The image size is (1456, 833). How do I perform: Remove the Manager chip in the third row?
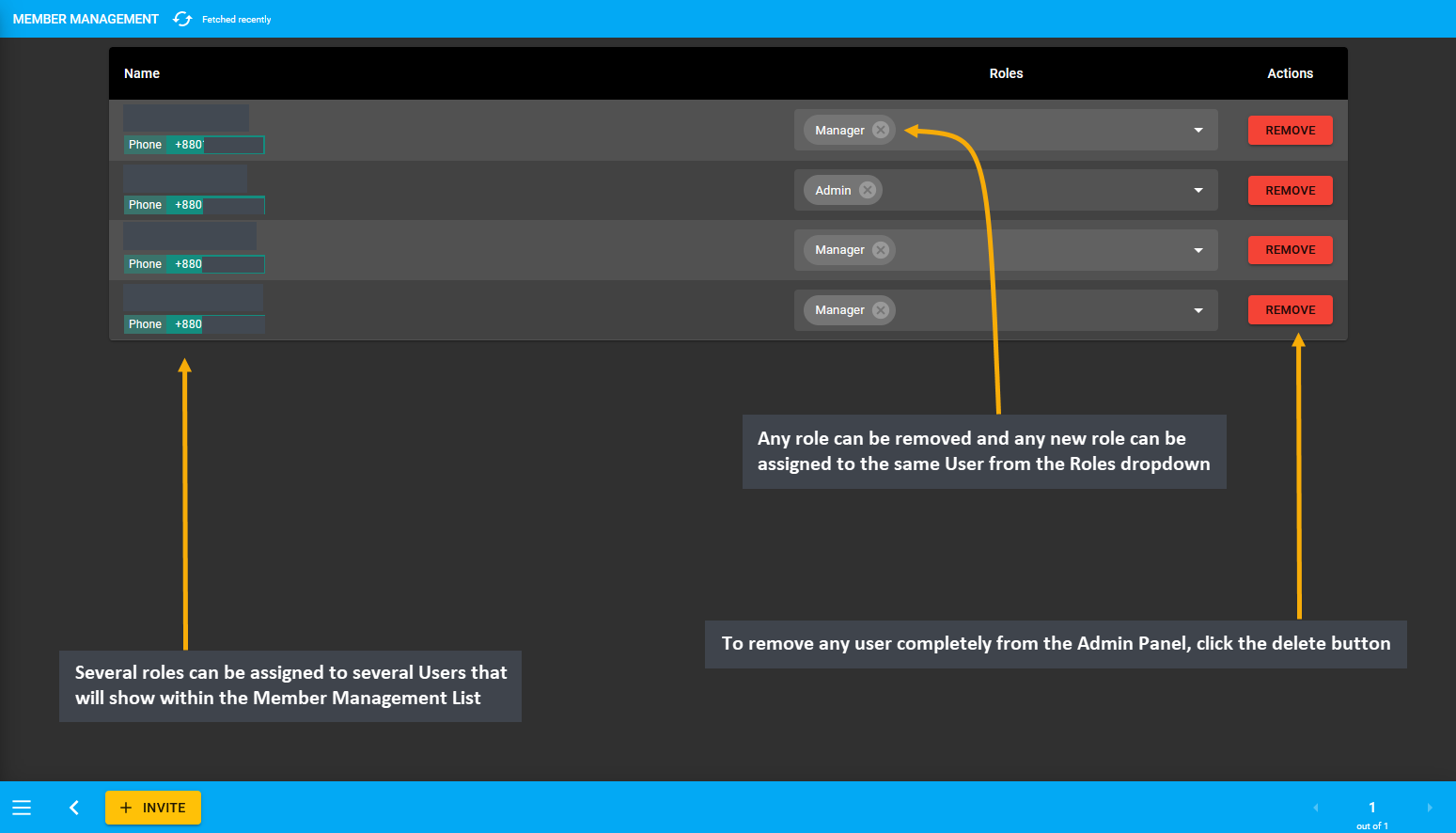click(881, 250)
